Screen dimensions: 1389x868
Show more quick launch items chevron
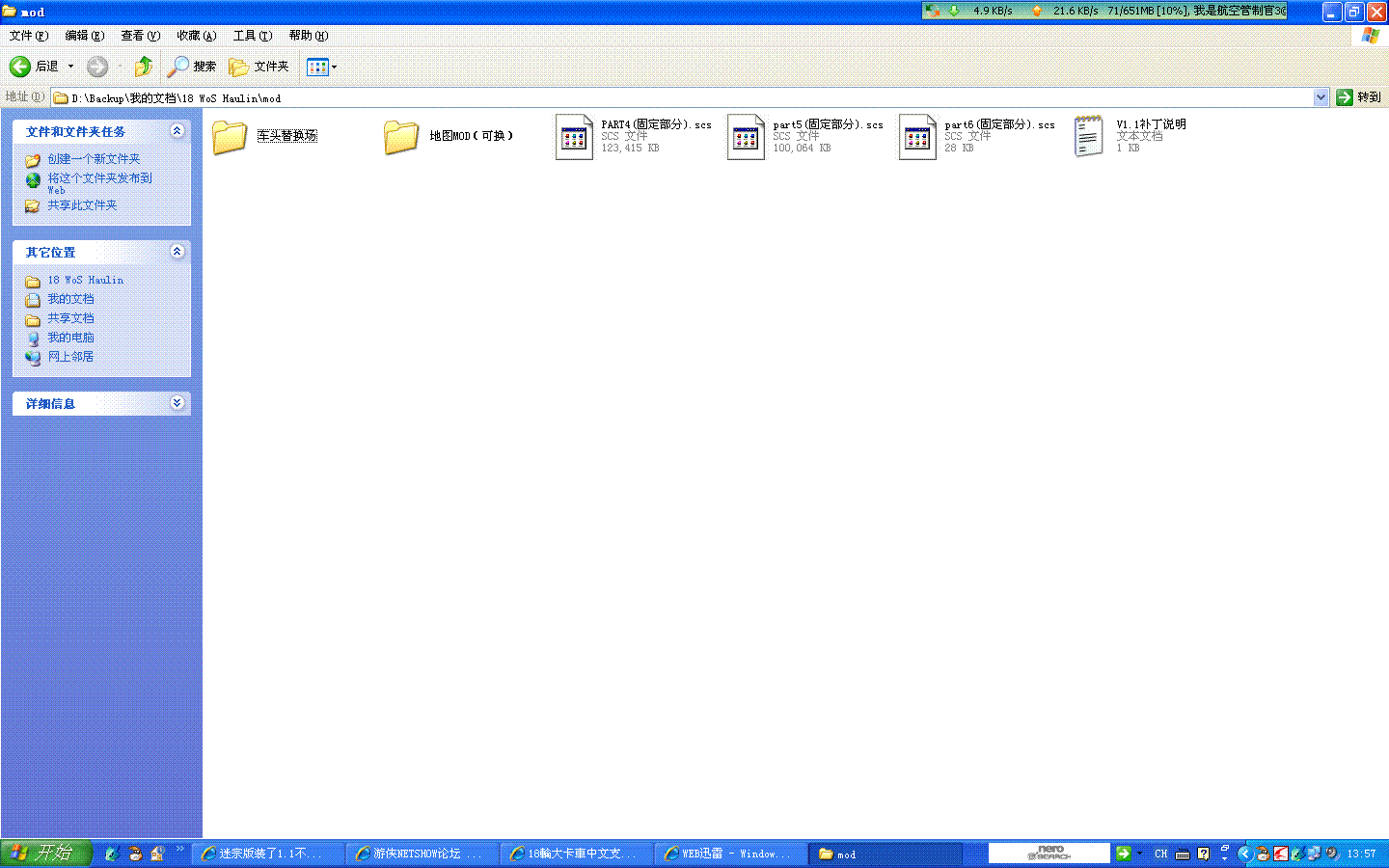click(179, 849)
